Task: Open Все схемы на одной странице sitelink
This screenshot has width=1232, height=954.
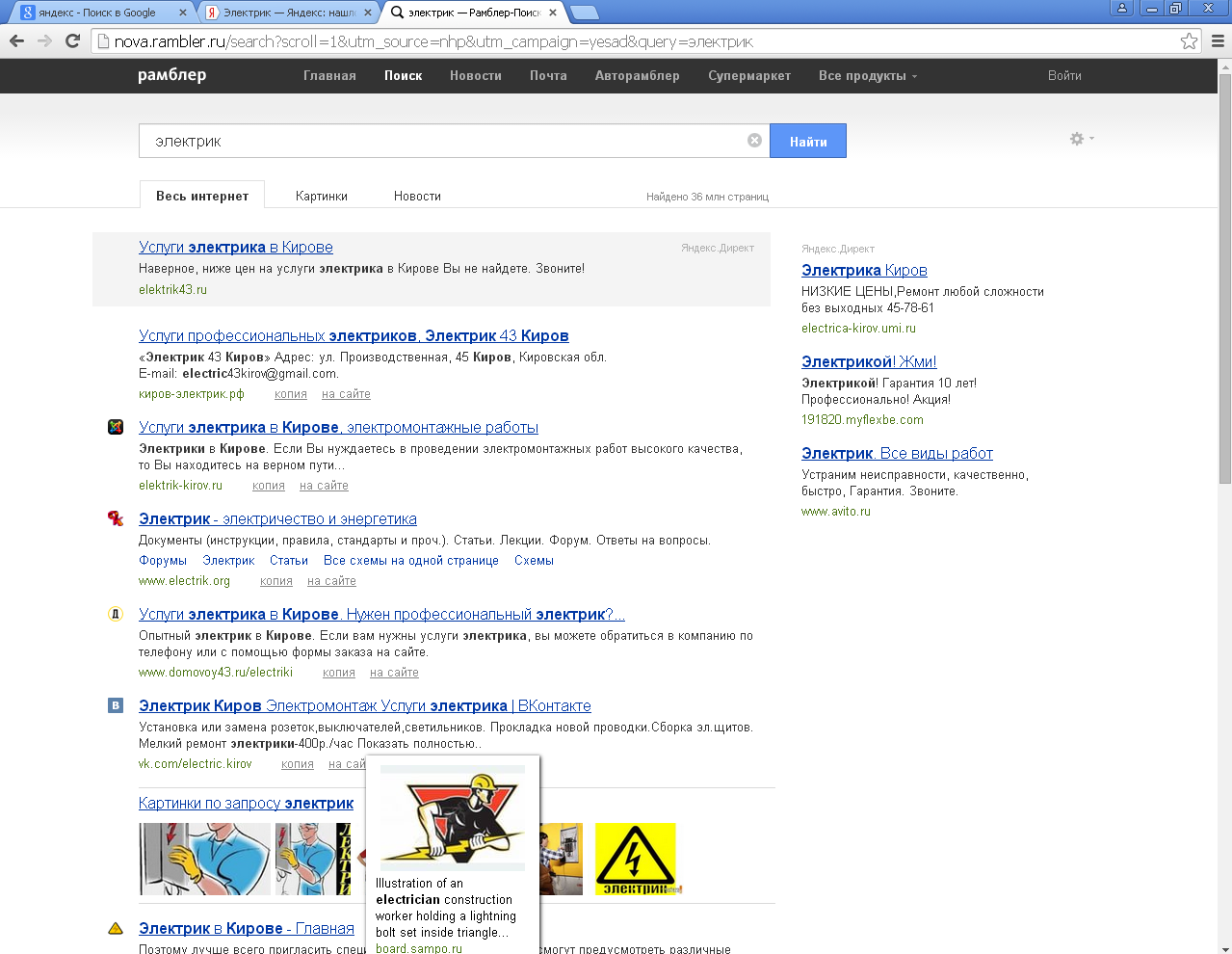Action: (411, 560)
